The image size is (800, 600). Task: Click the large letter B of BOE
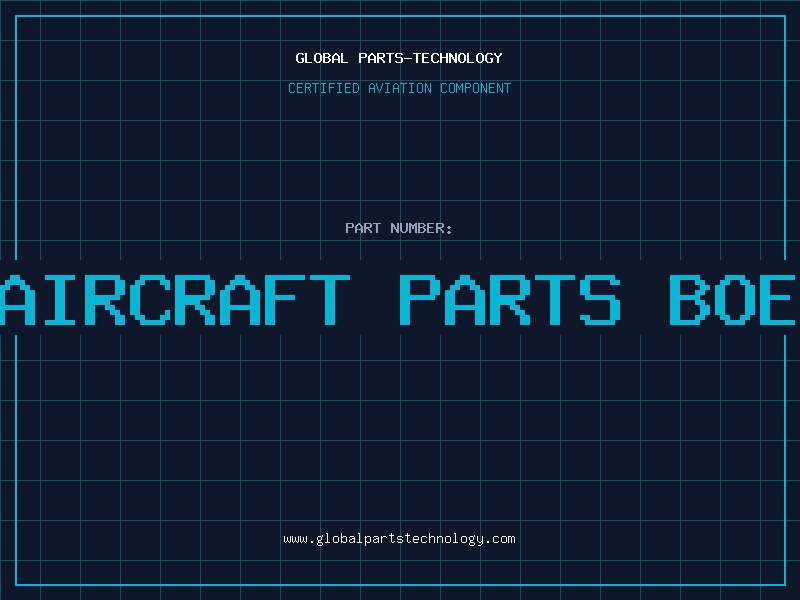pos(690,299)
